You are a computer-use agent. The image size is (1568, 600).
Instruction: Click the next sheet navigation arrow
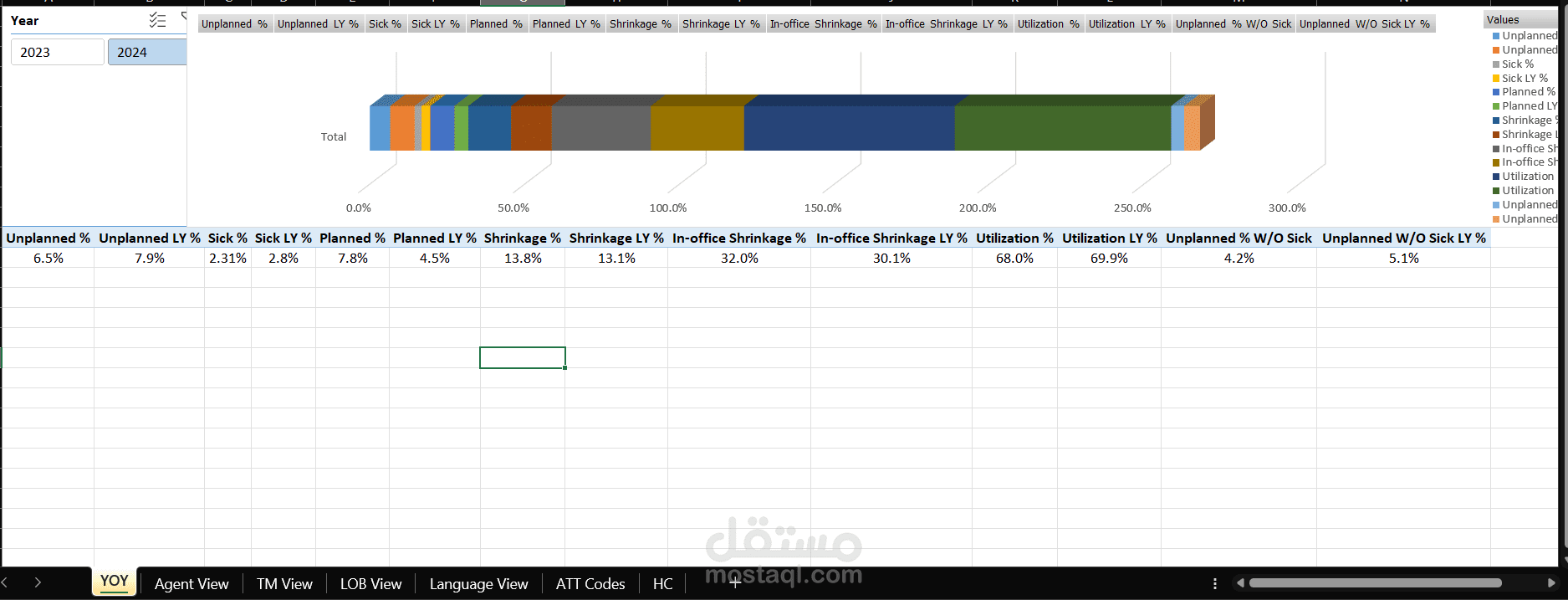click(38, 582)
